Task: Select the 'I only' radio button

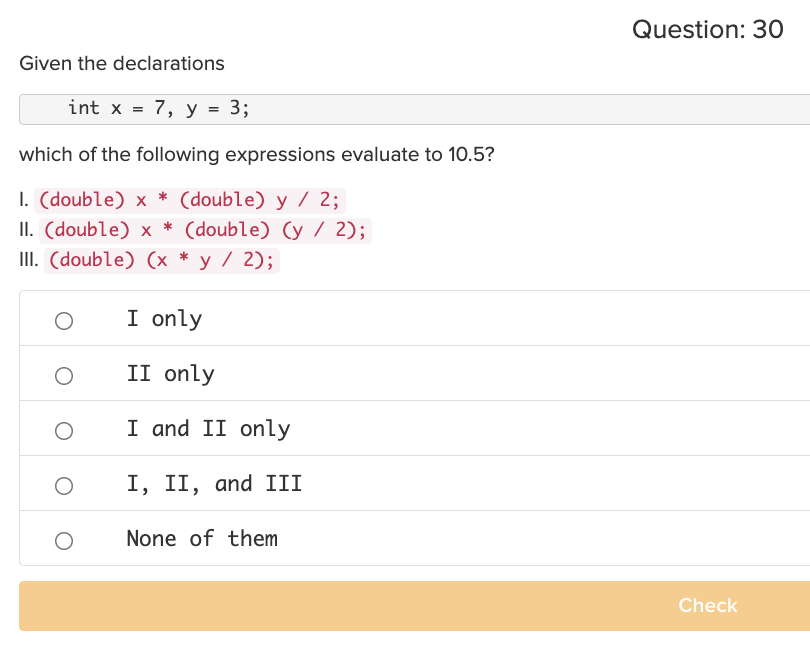Action: (64, 321)
